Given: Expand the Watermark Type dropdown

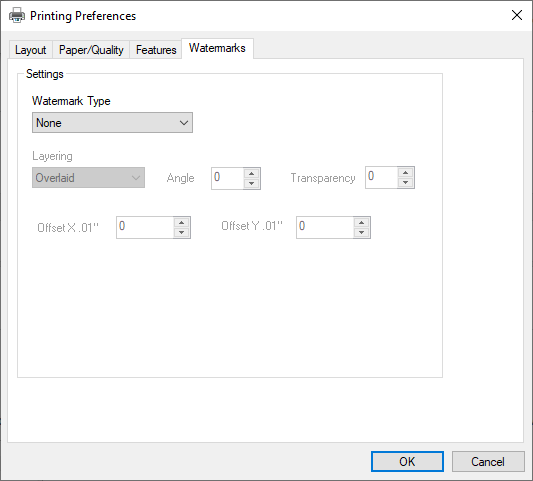Looking at the screenshot, I should (113, 123).
